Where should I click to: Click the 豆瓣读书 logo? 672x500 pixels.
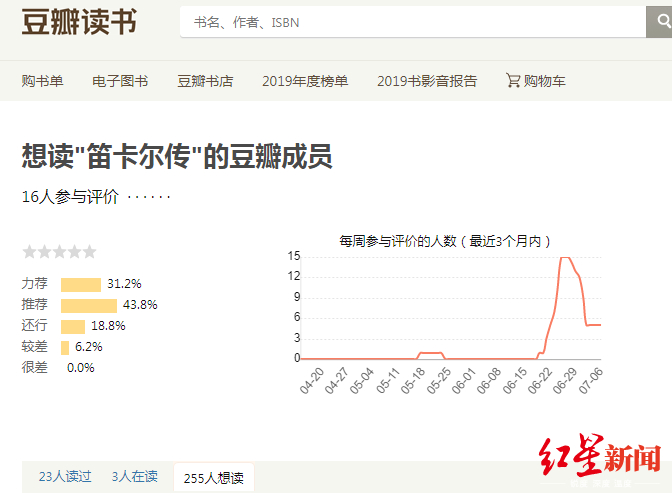click(79, 22)
